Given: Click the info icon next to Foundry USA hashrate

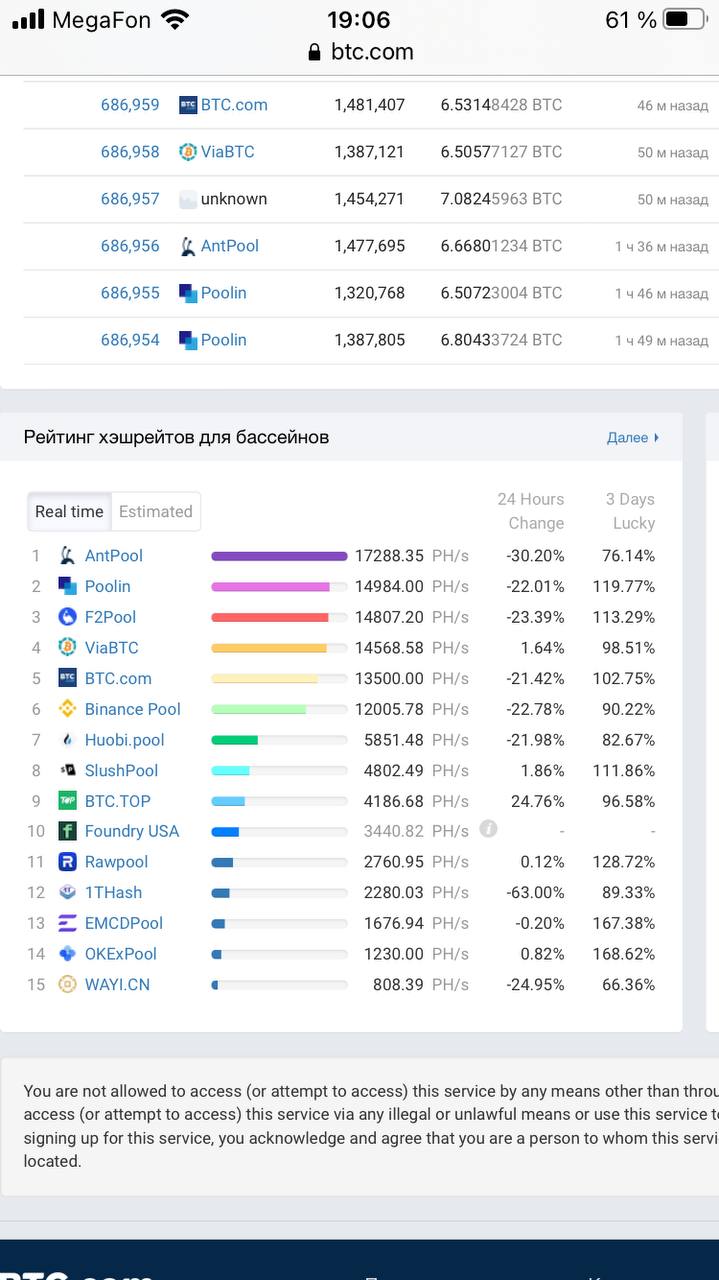Looking at the screenshot, I should click(488, 829).
